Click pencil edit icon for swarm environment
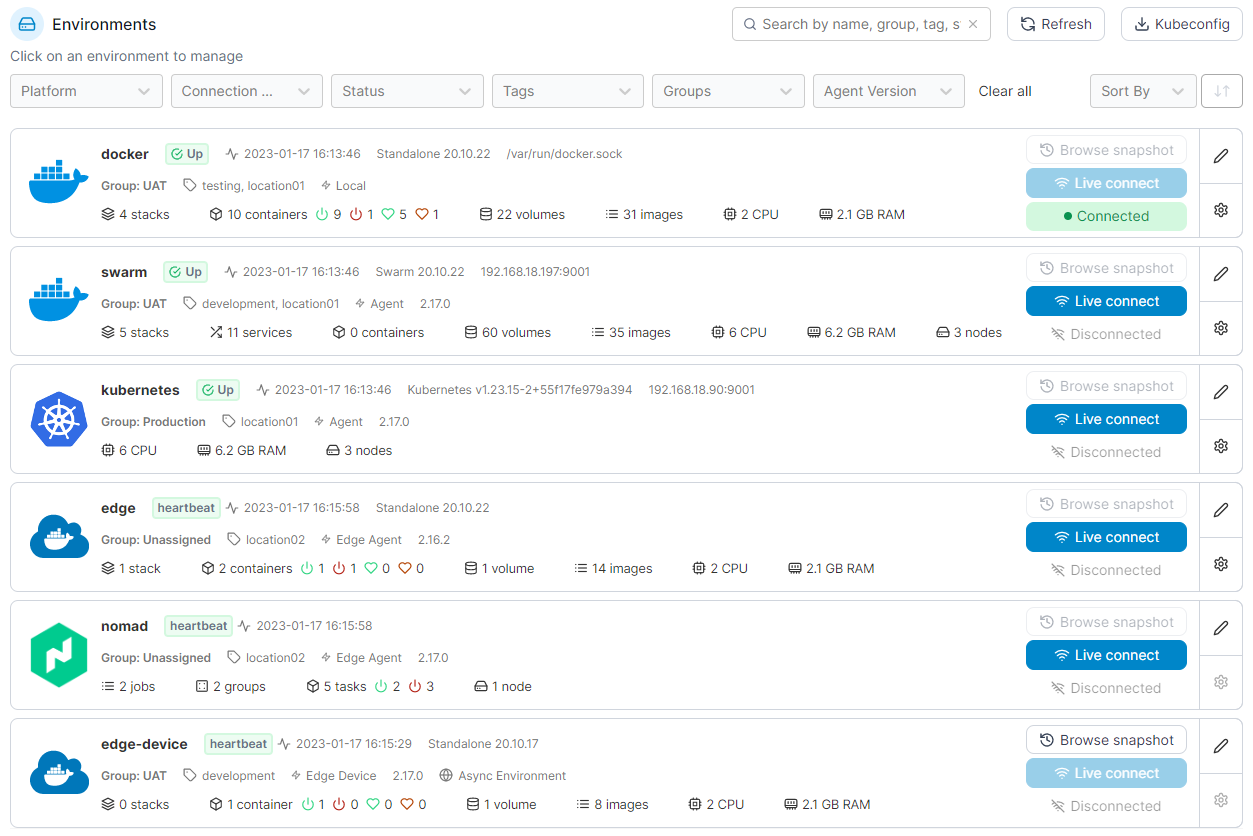Viewport: 1253px width, 836px height. tap(1220, 274)
